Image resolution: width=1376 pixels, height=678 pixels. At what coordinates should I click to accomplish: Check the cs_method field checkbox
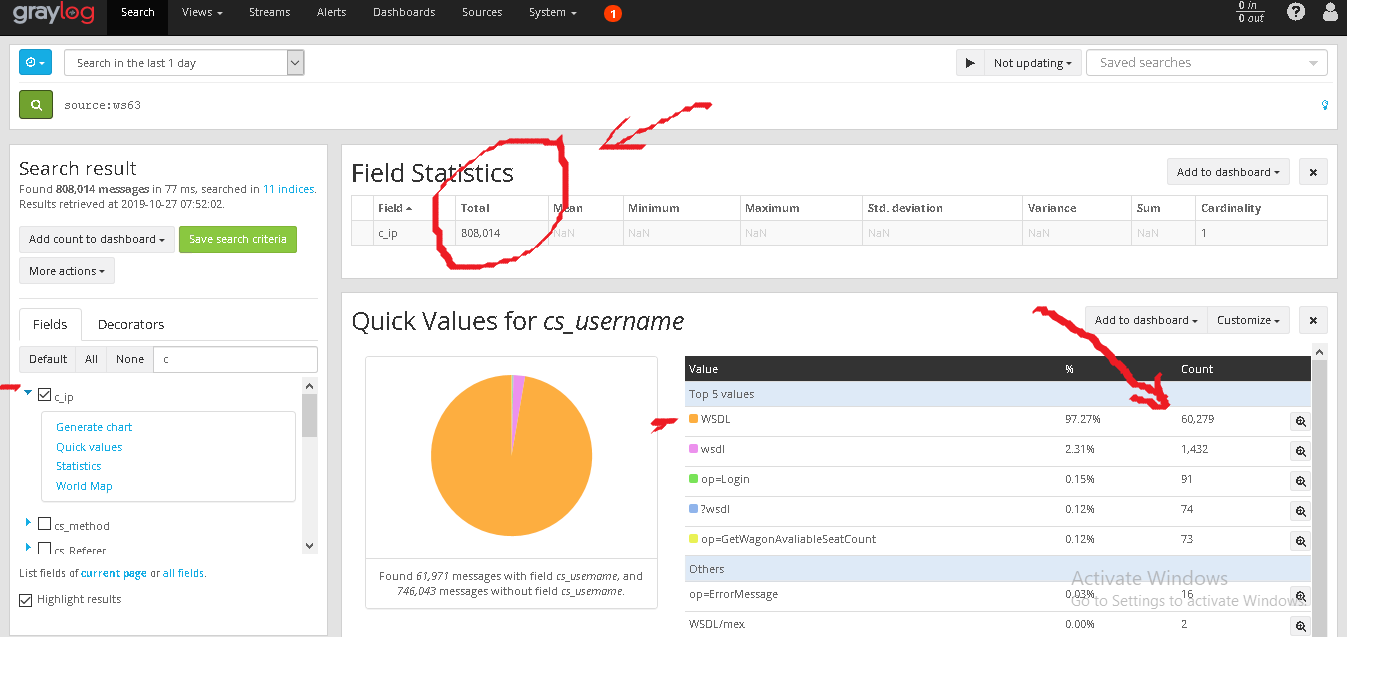[x=44, y=524]
